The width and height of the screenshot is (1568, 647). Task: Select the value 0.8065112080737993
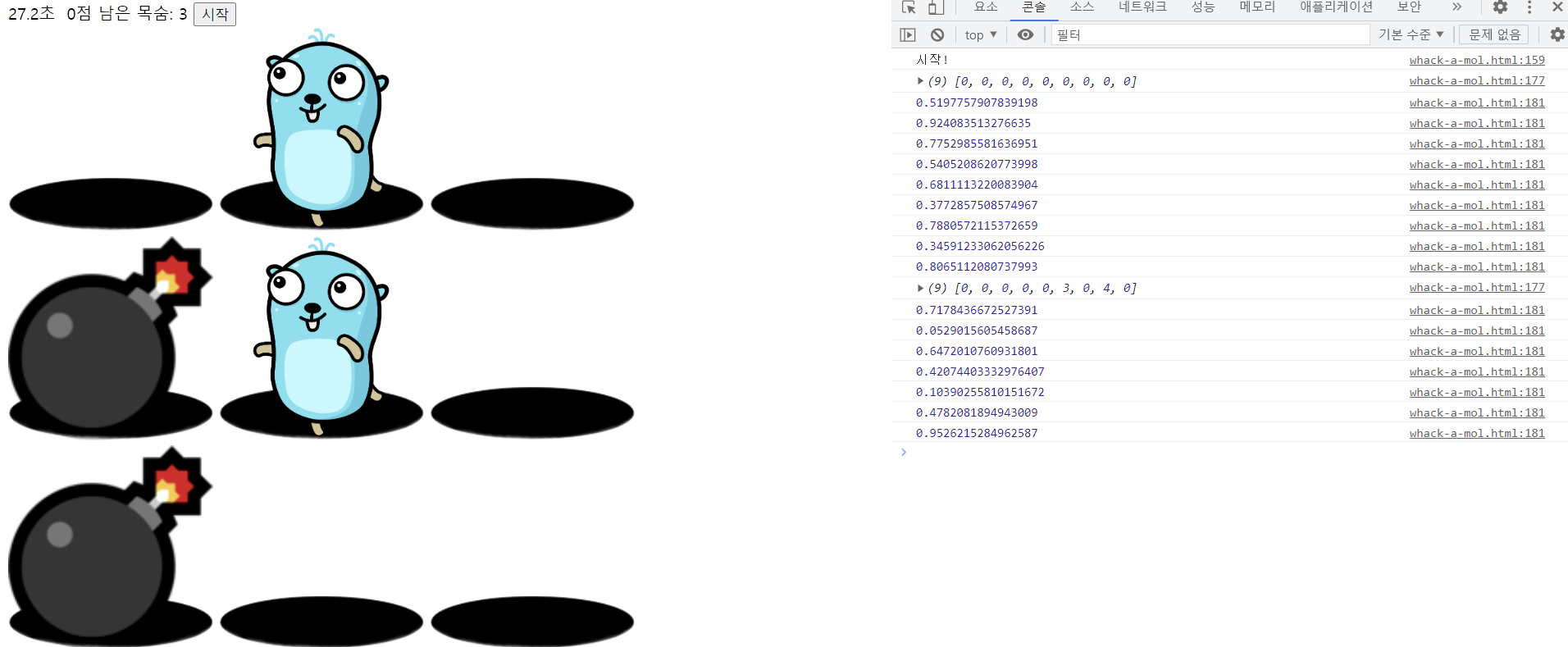[977, 267]
